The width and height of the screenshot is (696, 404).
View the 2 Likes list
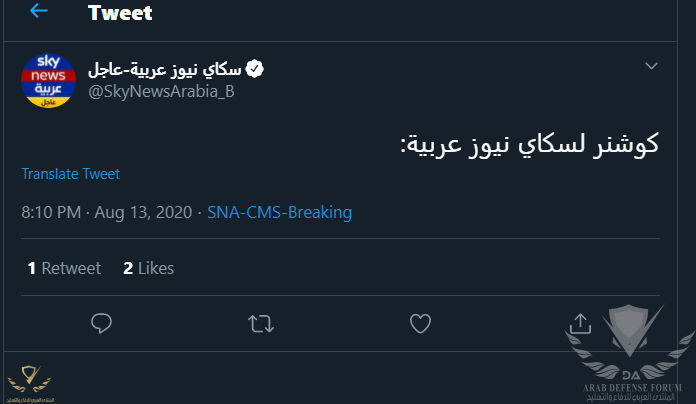coord(149,268)
